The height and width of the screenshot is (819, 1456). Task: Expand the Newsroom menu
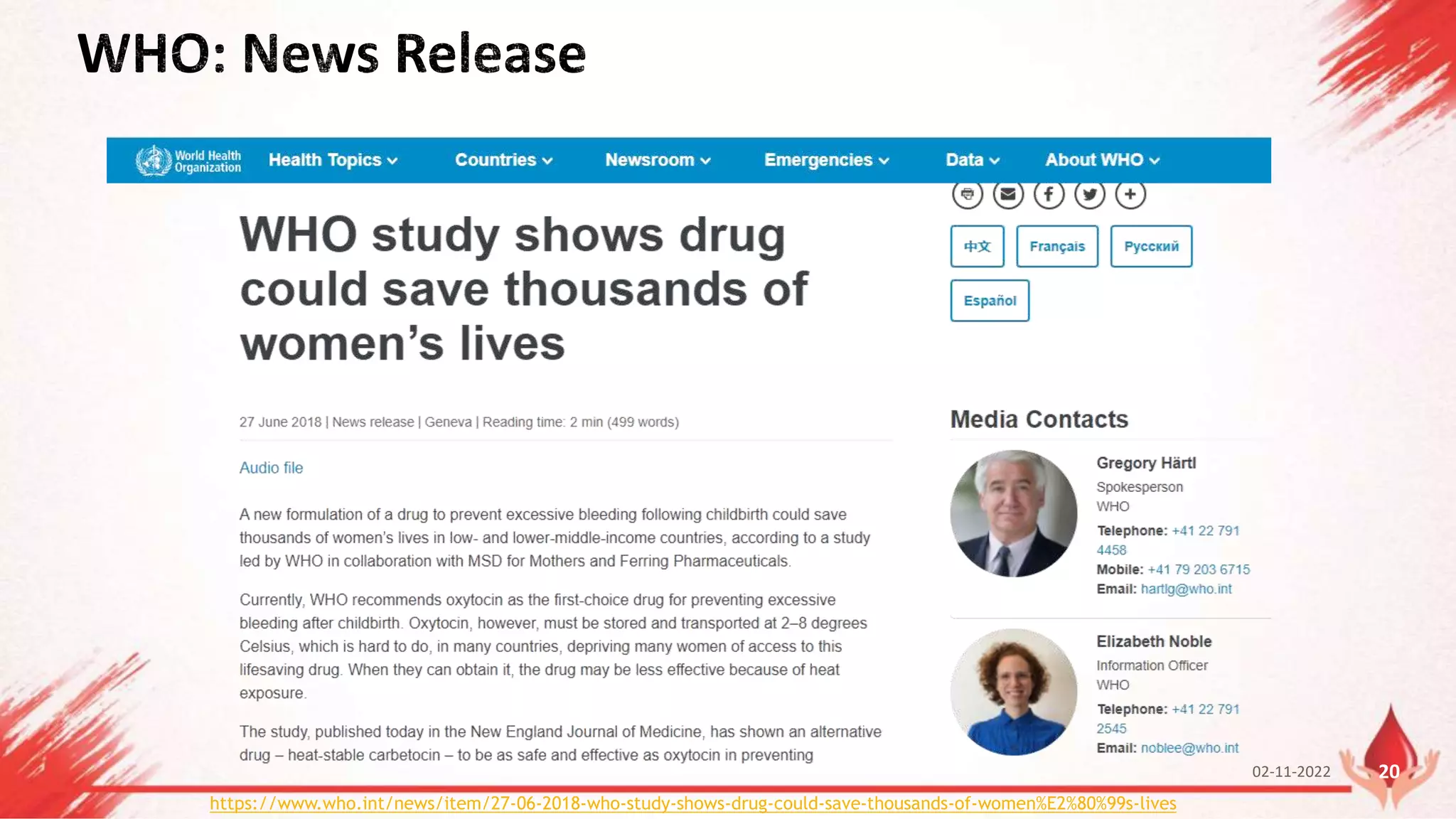[x=658, y=160]
